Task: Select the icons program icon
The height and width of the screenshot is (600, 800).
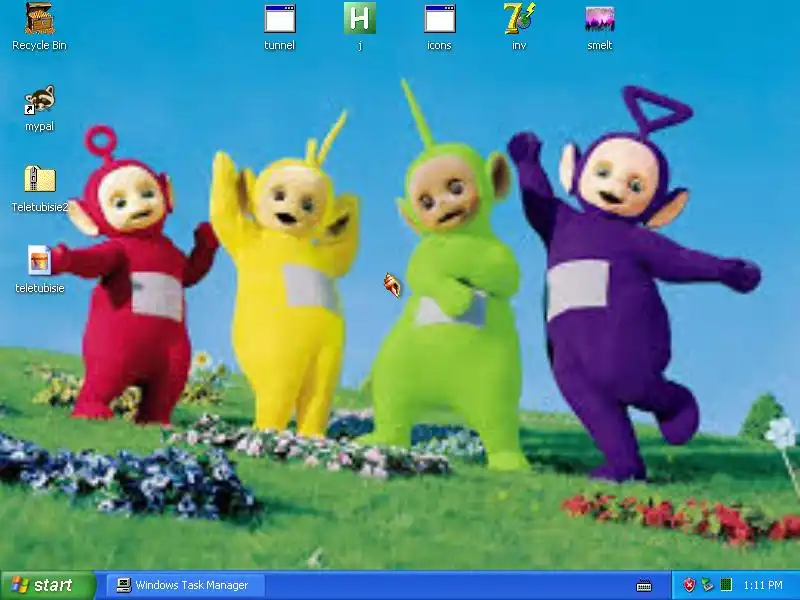Action: point(439,18)
